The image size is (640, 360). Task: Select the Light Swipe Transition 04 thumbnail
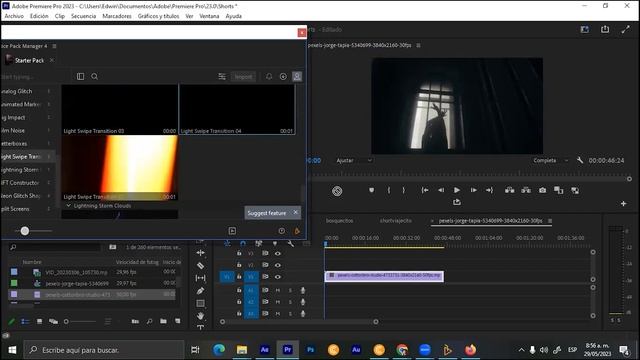point(237,109)
